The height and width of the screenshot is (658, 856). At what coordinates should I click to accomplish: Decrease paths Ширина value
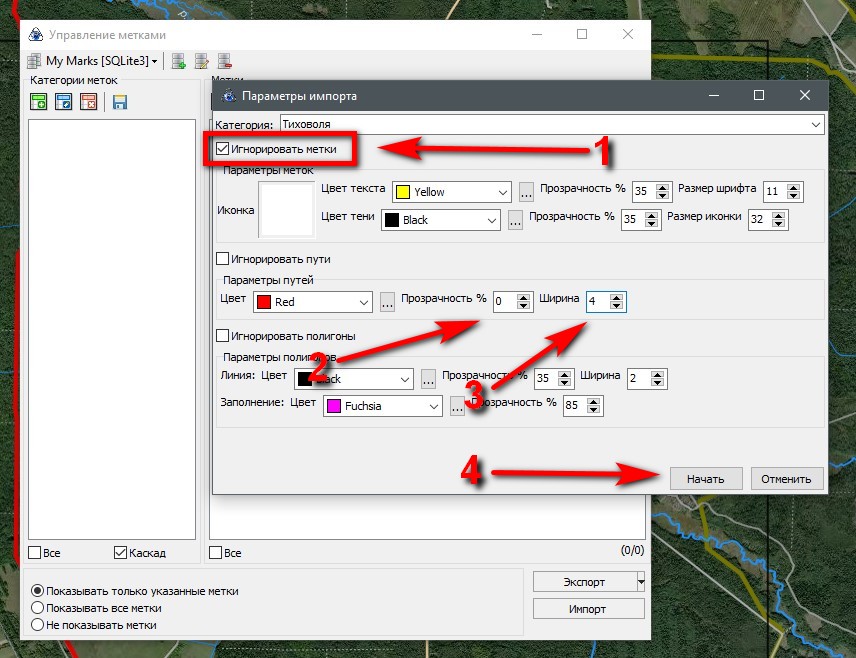tap(616, 306)
